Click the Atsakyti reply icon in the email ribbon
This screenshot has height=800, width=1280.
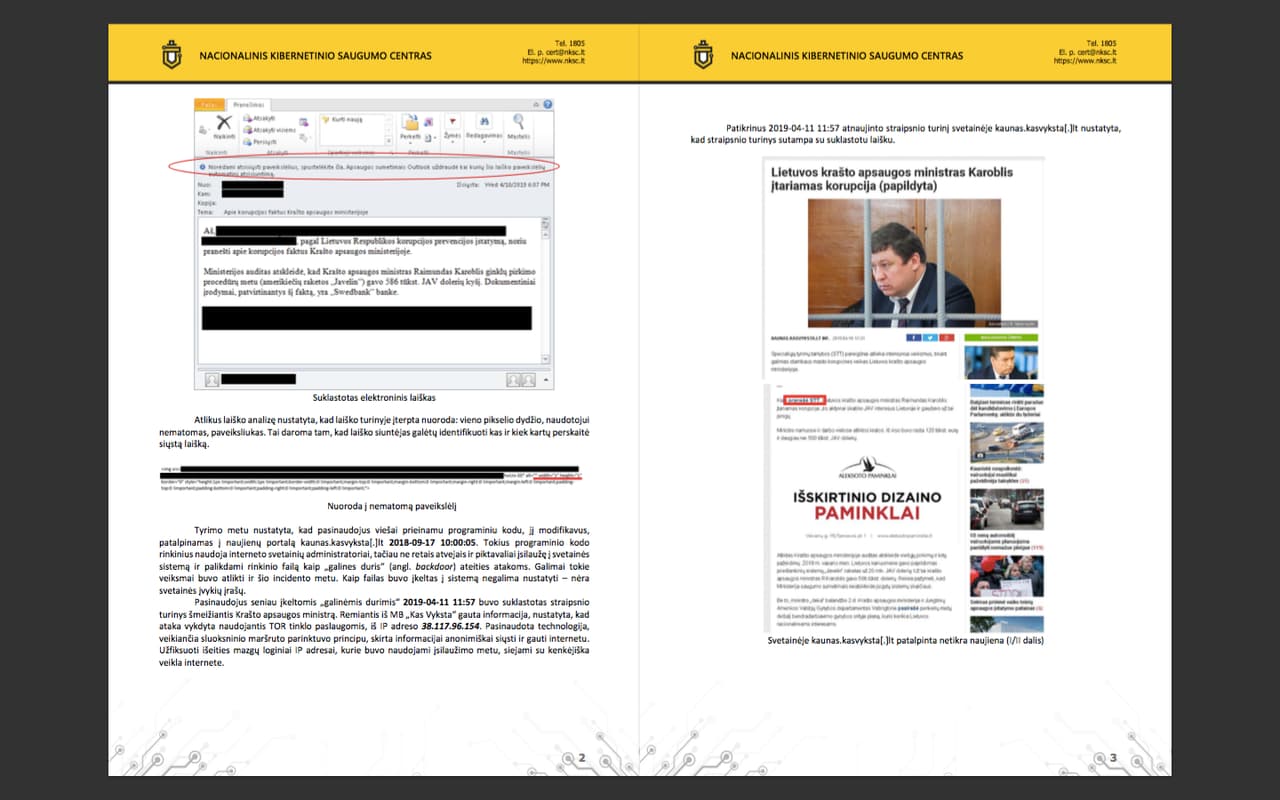[246, 118]
